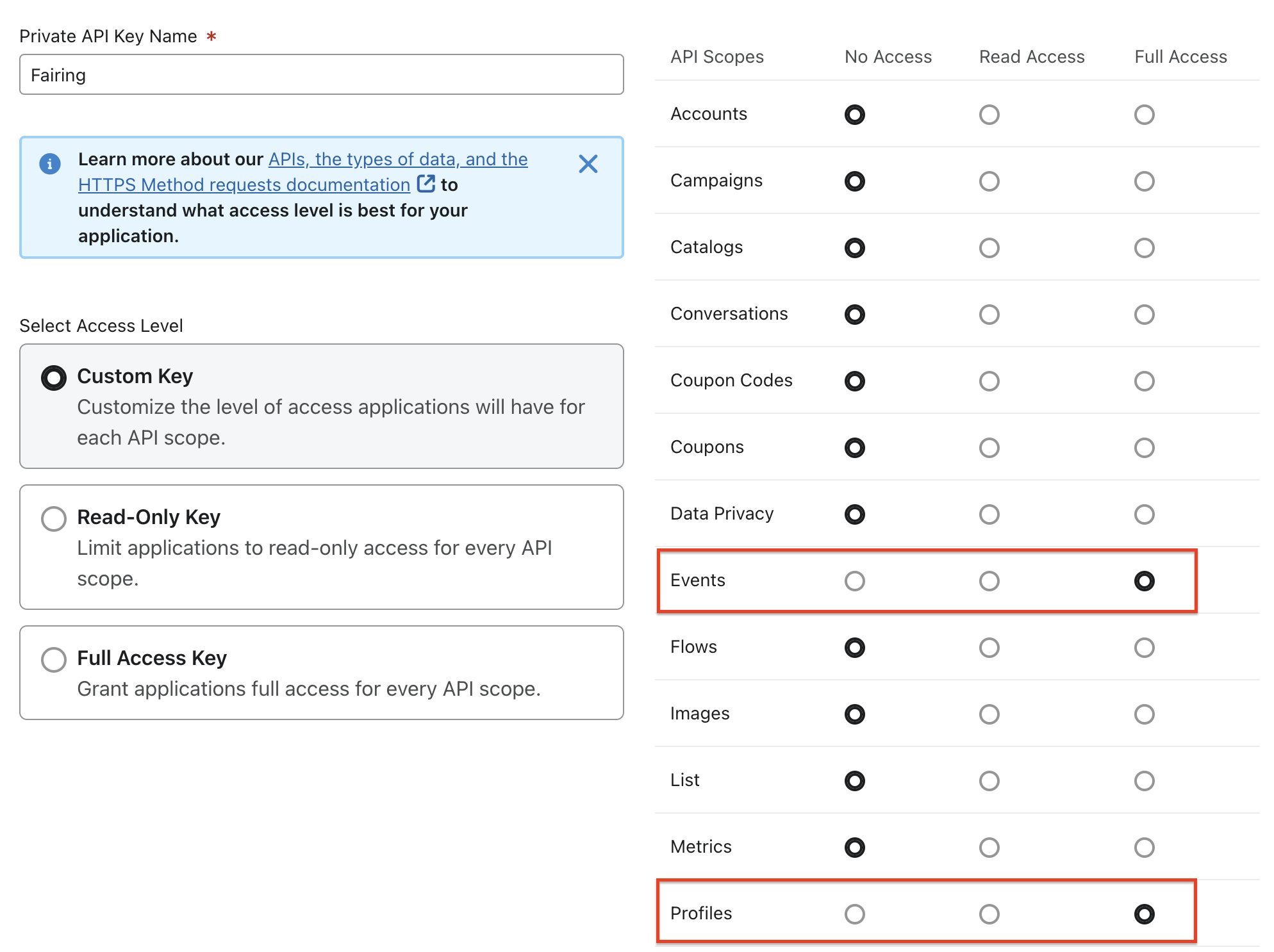The image size is (1274, 952).
Task: Click the 'API Scopes' column header
Action: 717,57
